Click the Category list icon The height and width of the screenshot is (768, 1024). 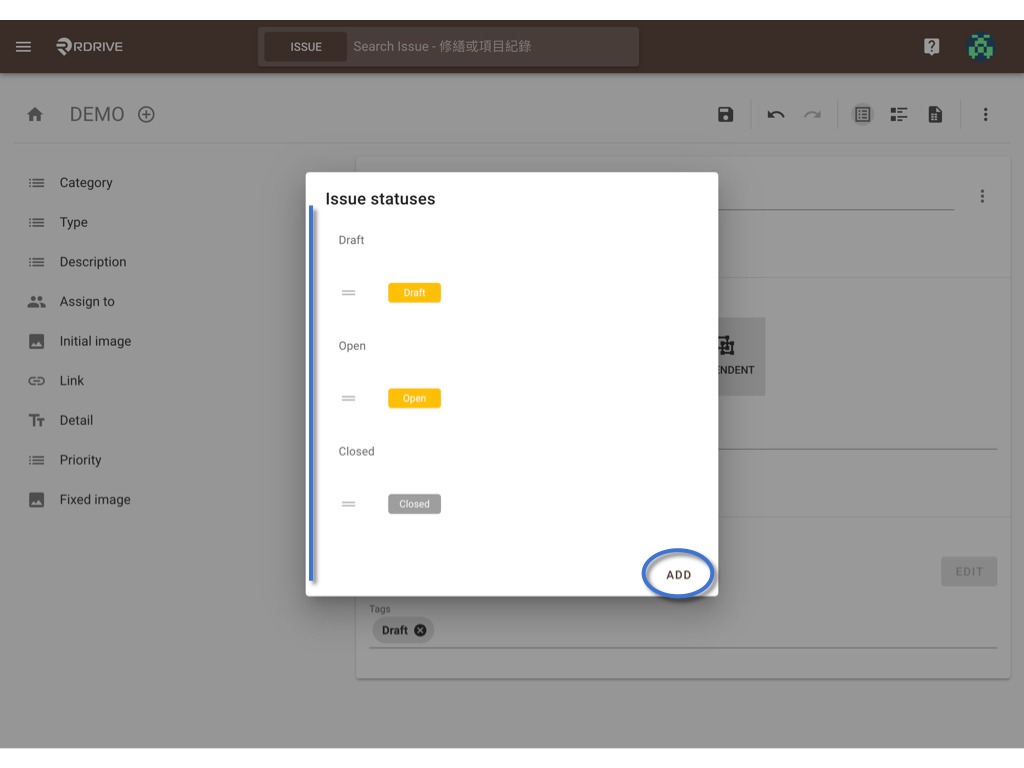(x=37, y=183)
